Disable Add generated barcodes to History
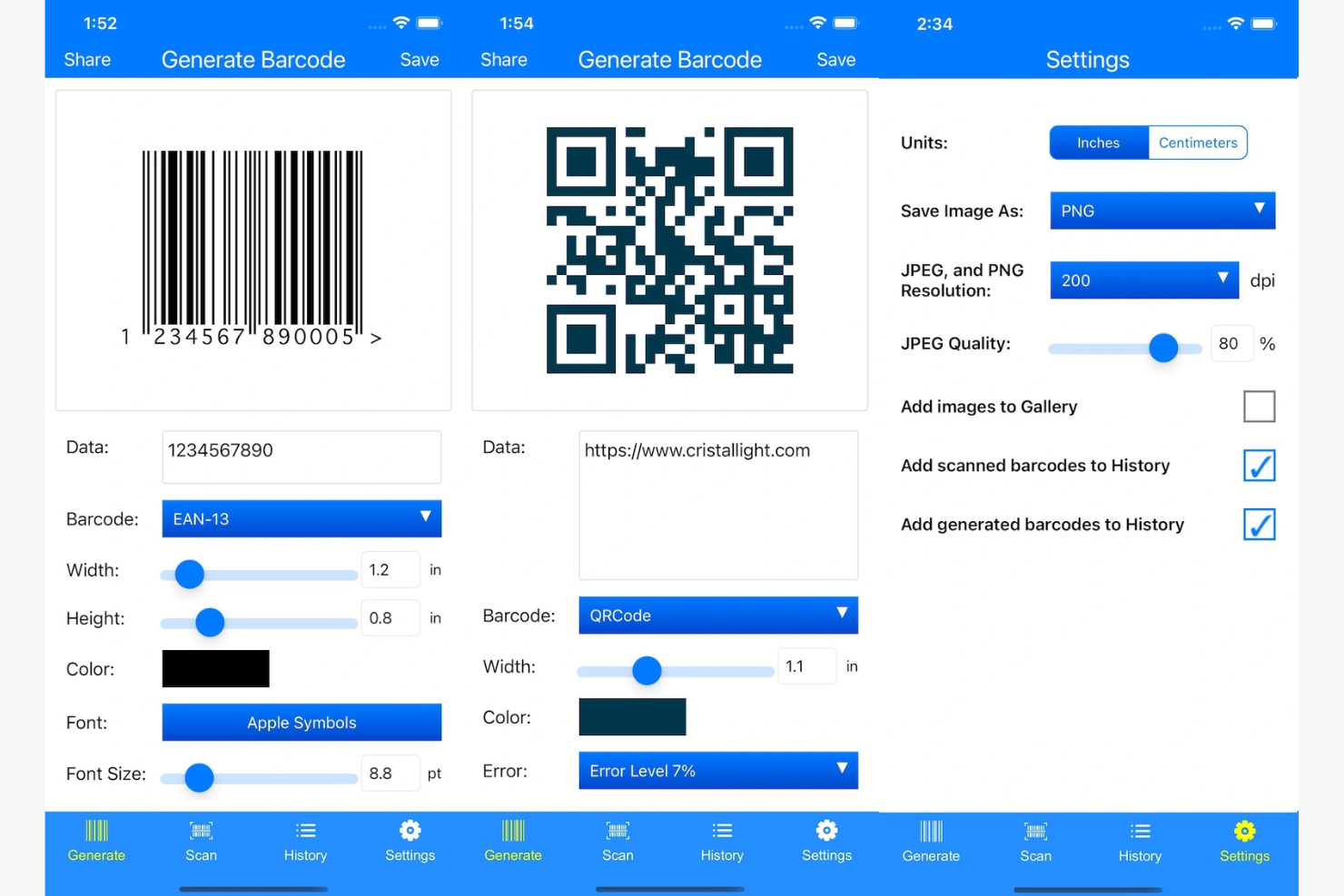The image size is (1344, 896). (1259, 524)
